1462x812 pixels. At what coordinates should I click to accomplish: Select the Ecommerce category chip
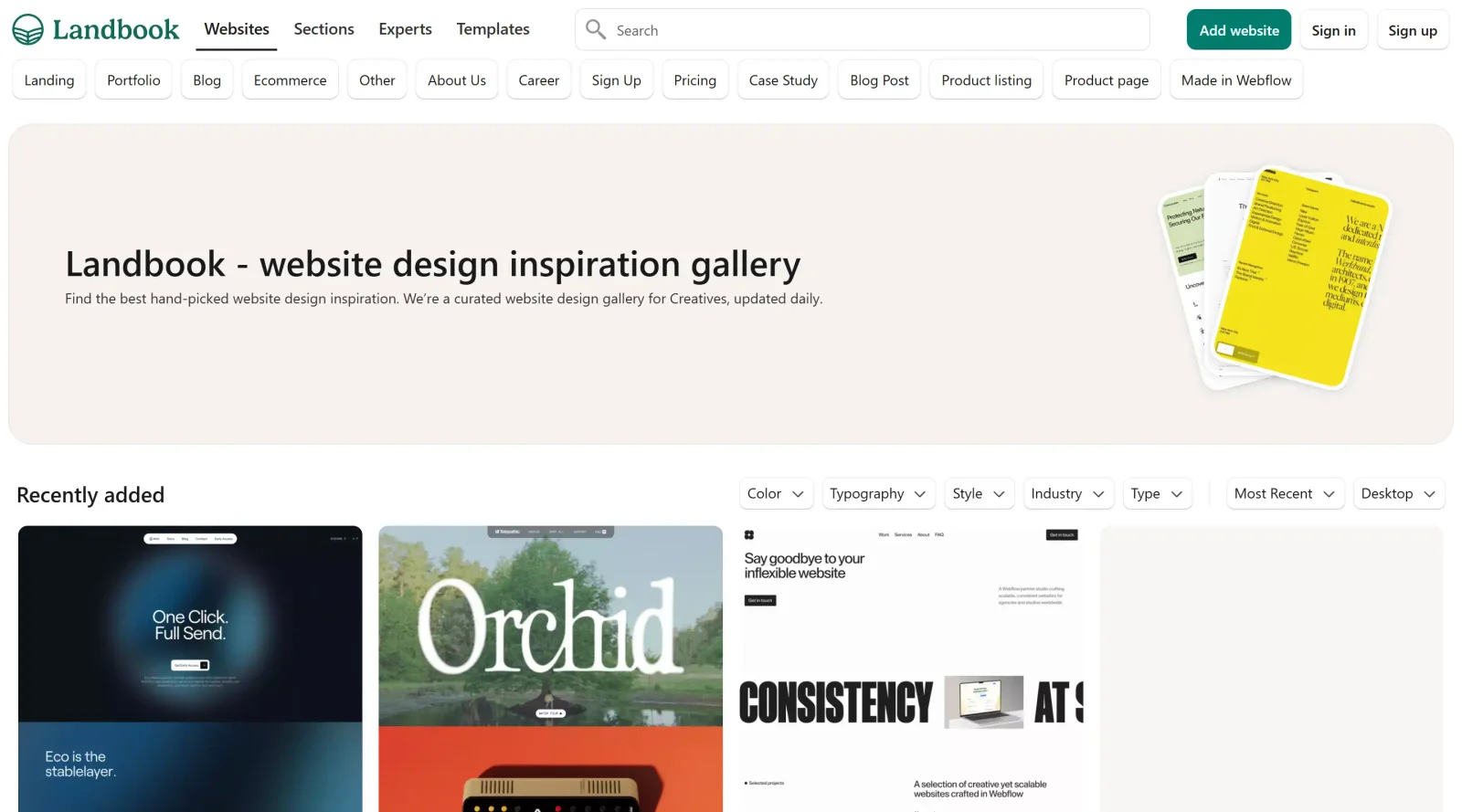(290, 80)
